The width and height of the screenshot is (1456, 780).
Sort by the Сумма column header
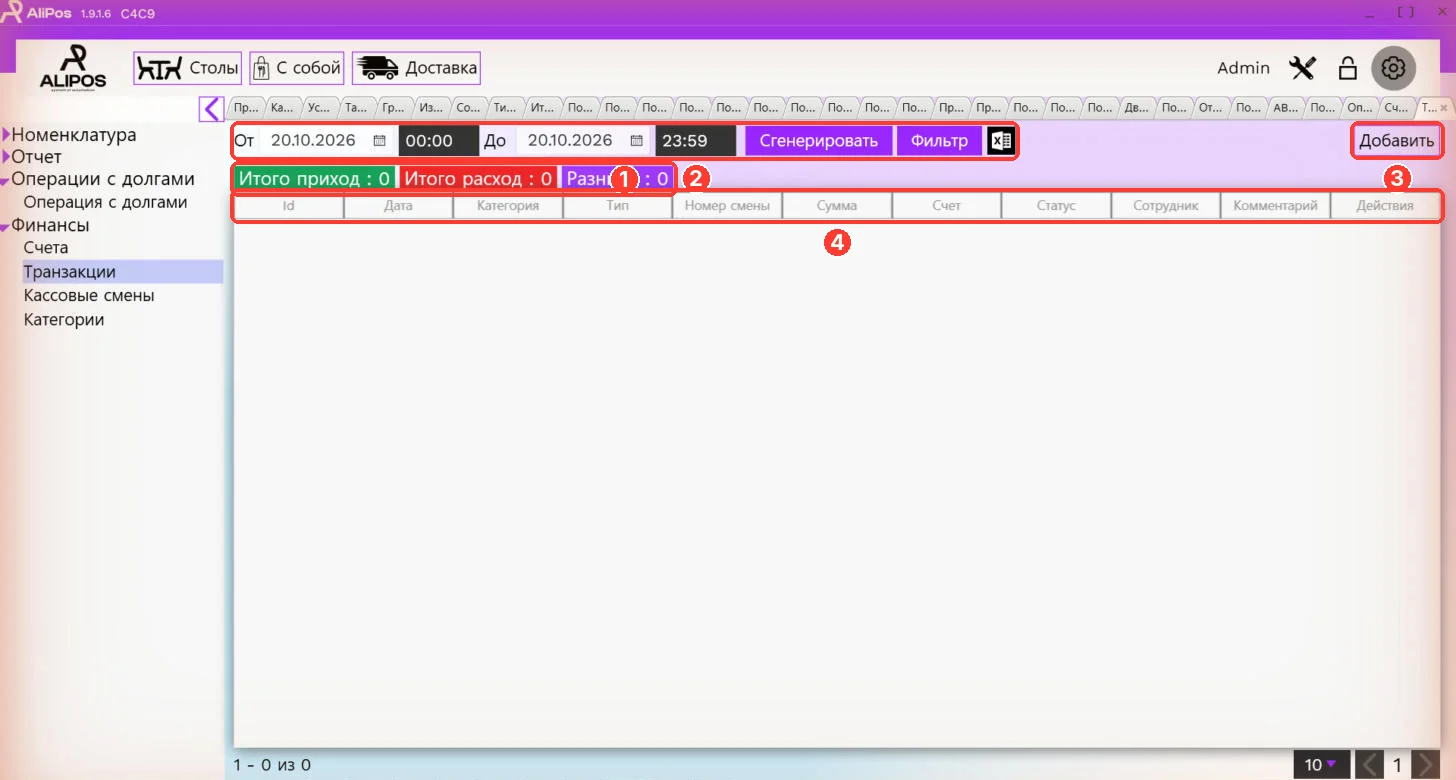pos(837,206)
